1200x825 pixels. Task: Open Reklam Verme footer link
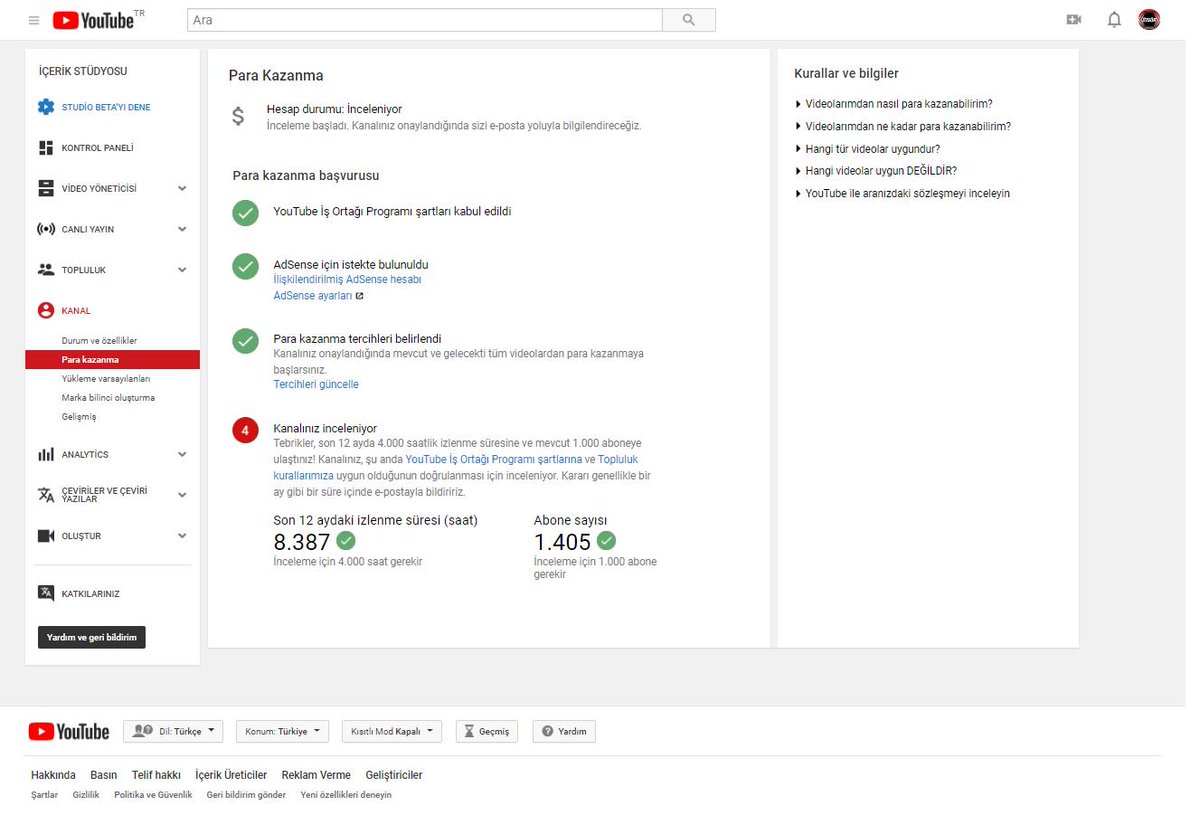pos(316,775)
